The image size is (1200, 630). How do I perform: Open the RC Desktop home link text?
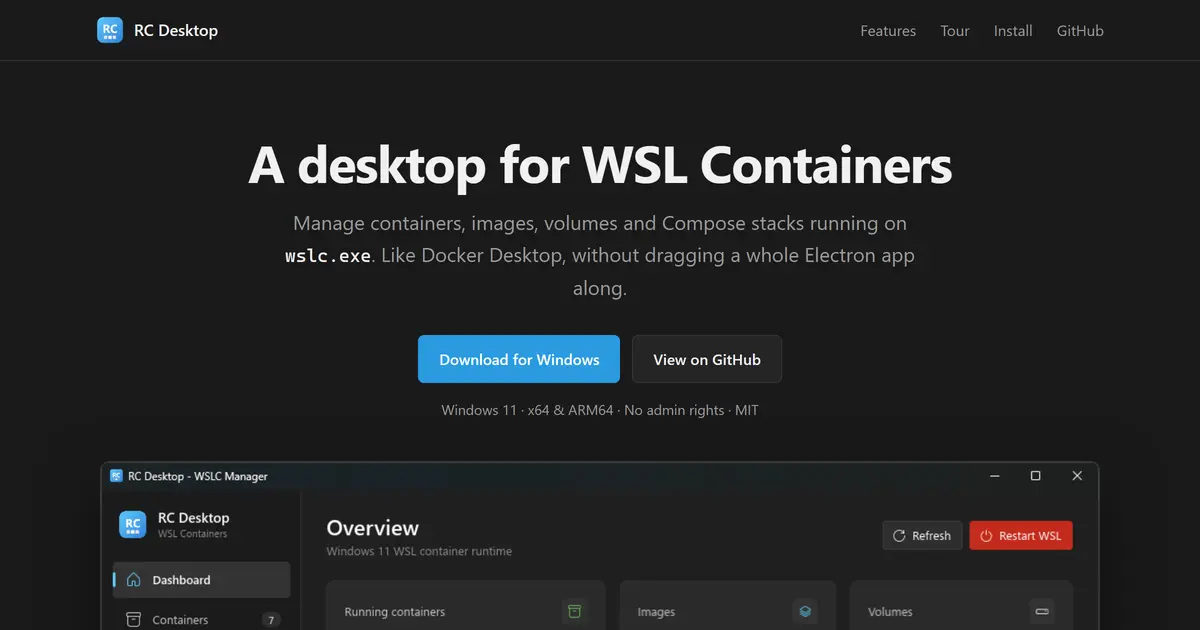pyautogui.click(x=176, y=30)
